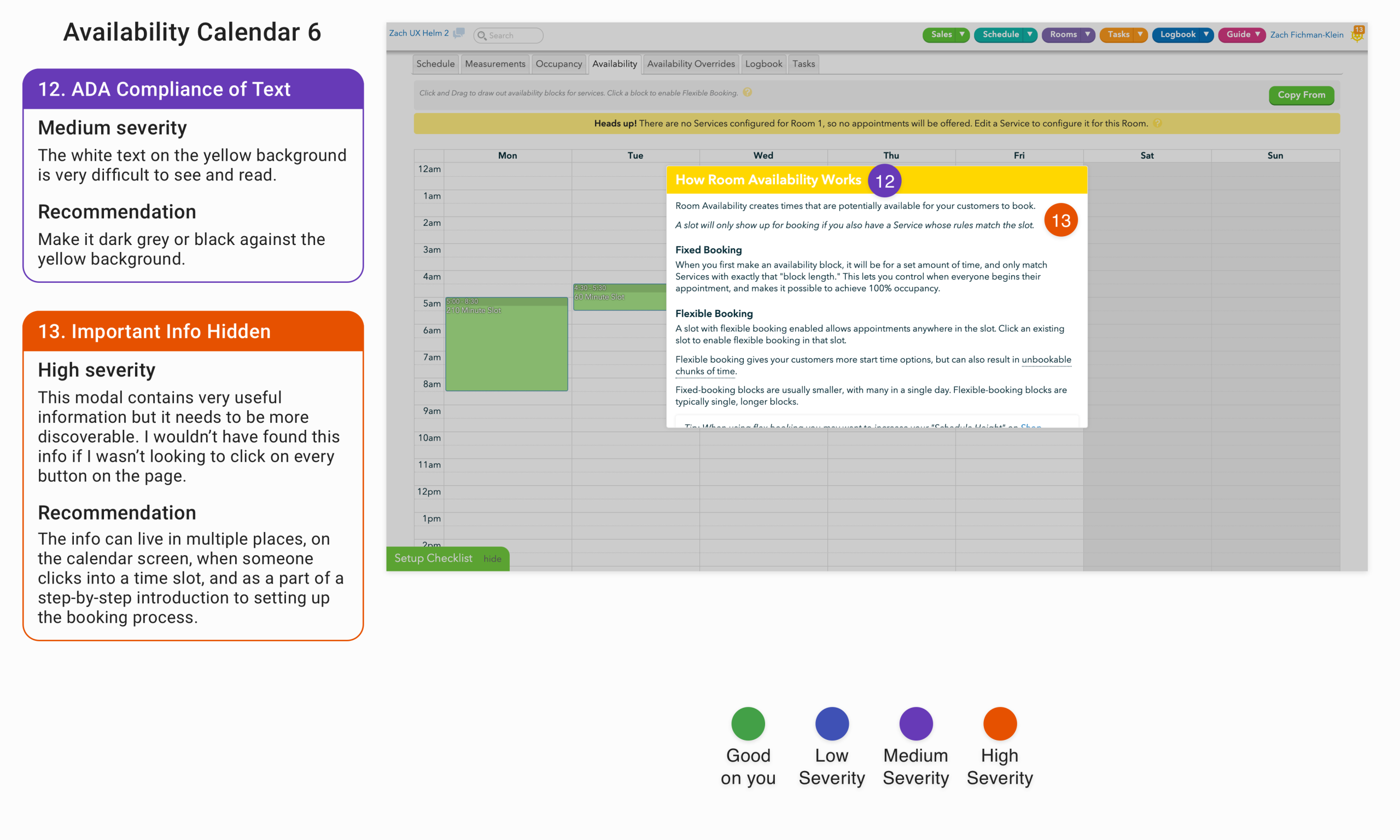Click the 60 Minute Slot block on Tuesday
This screenshot has height=840, width=1400.
click(619, 297)
